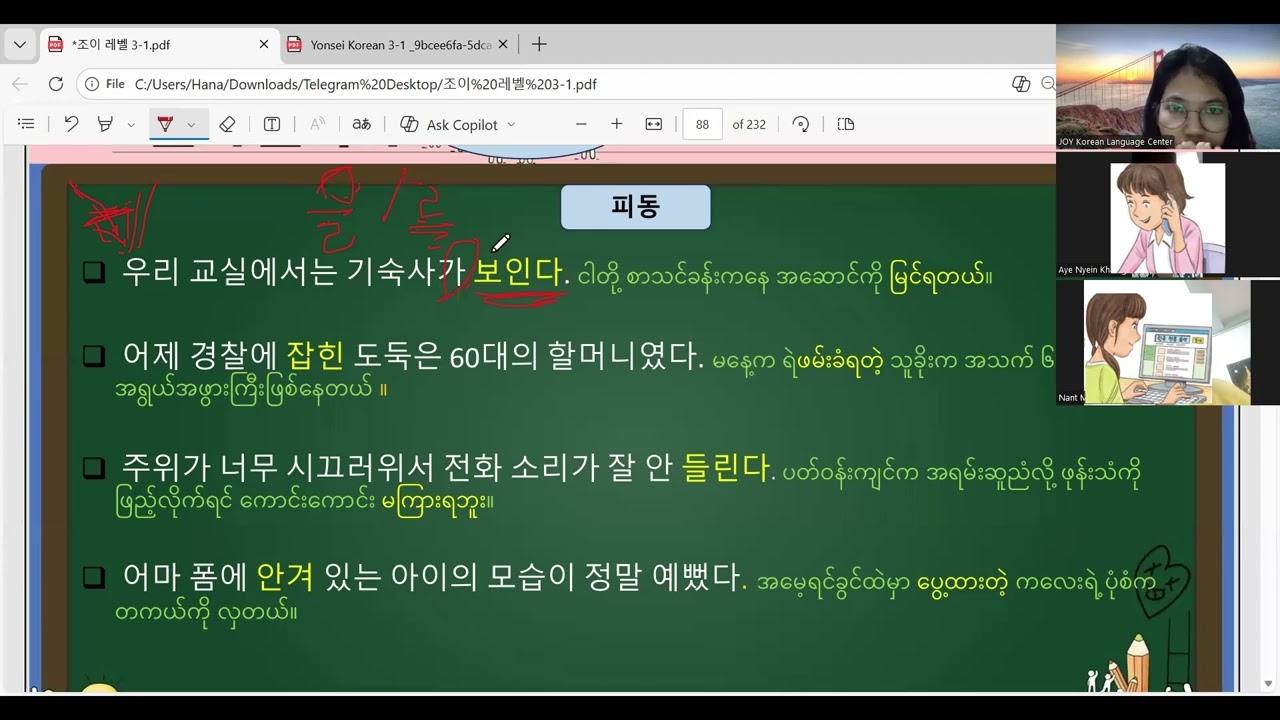The width and height of the screenshot is (1280, 720).
Task: Expand the Draw pen options arrow
Action: 191,125
